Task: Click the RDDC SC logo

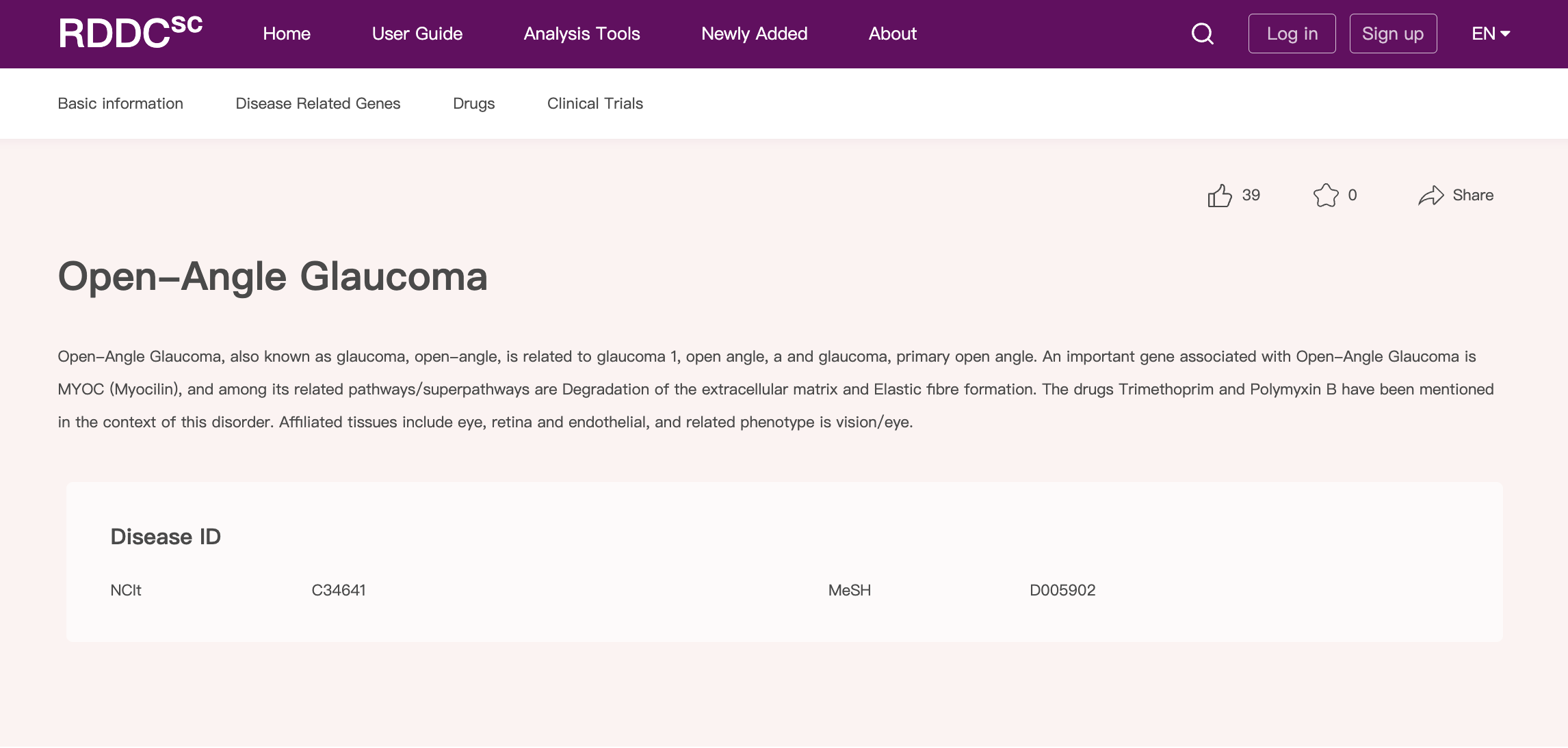Action: (x=130, y=33)
